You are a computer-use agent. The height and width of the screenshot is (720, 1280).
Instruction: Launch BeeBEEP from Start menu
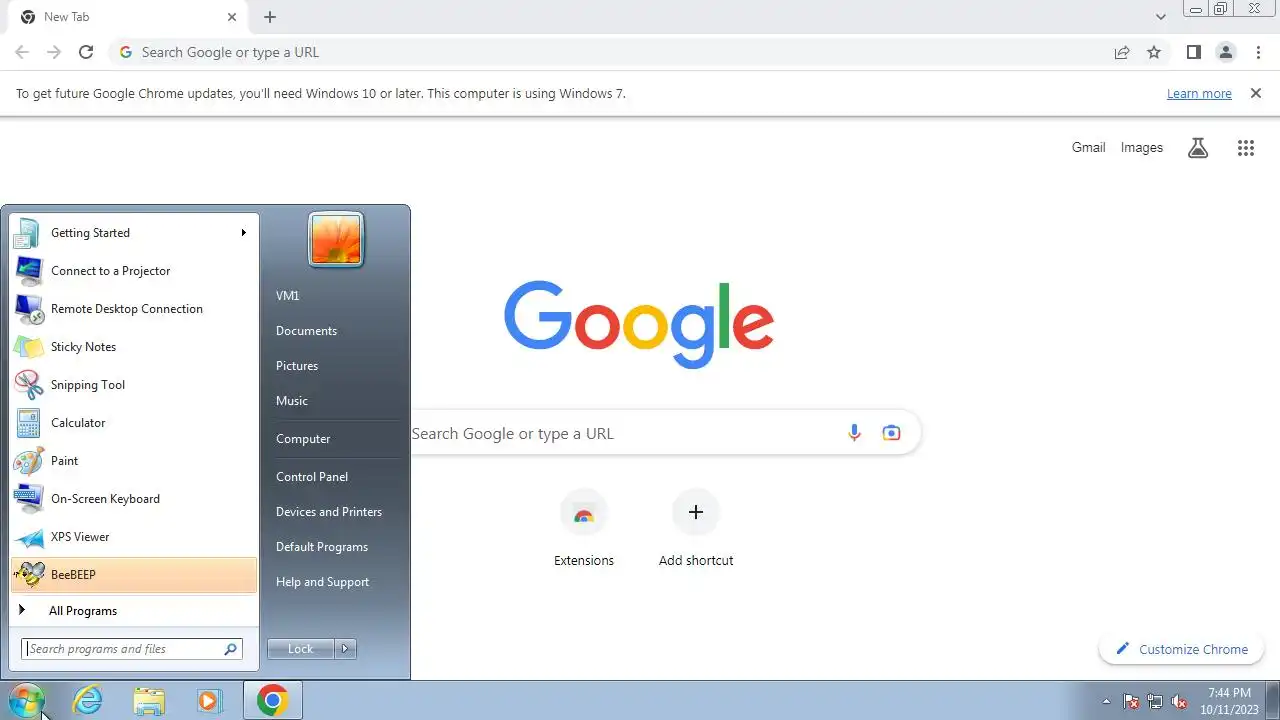[x=134, y=575]
